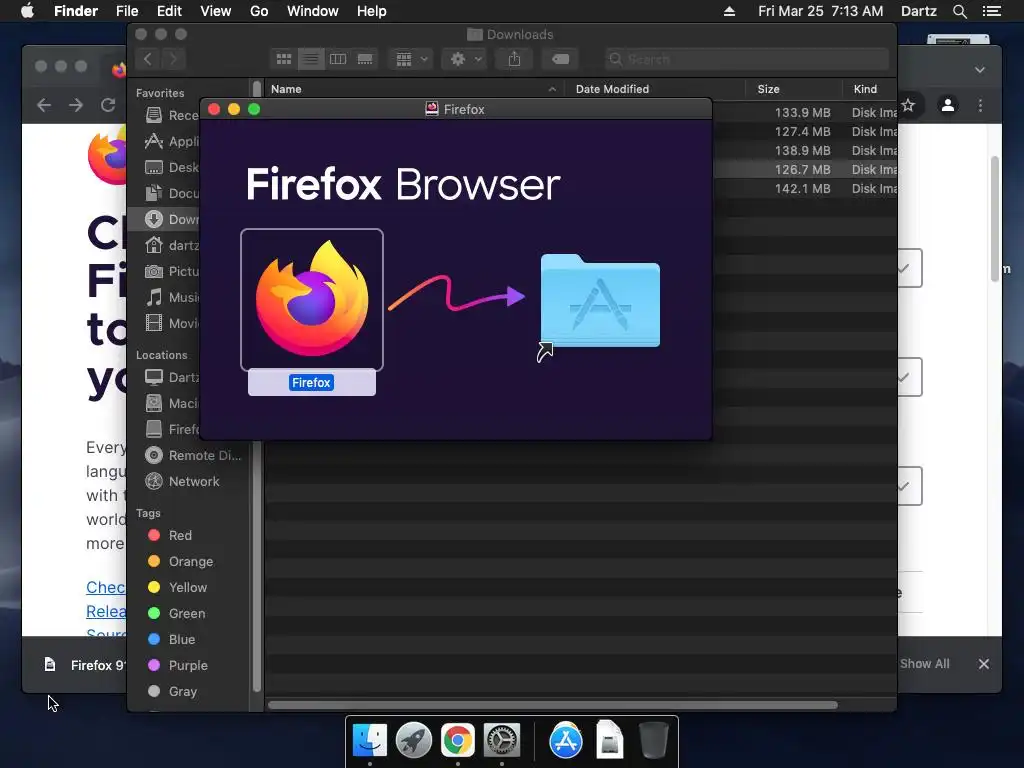Open the Chrome profile icon

coord(948,105)
